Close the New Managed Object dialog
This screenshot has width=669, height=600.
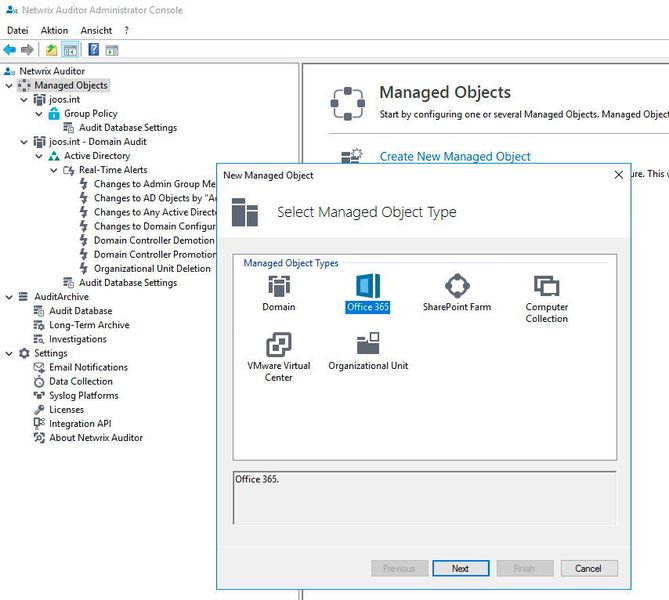pyautogui.click(x=619, y=175)
